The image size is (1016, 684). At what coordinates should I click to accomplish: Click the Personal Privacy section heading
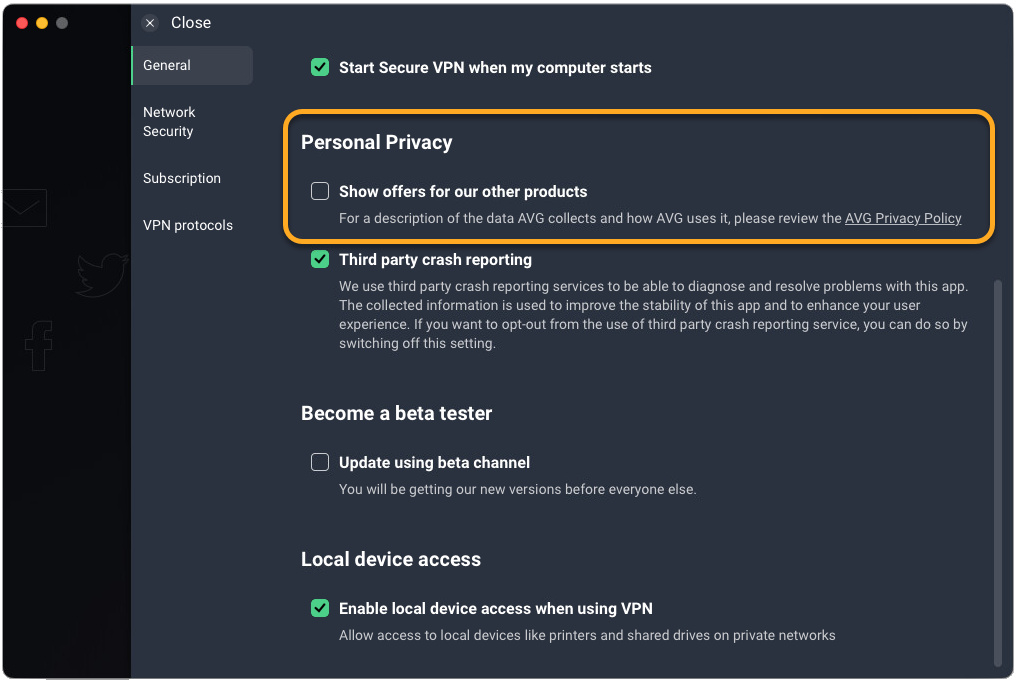pyautogui.click(x=377, y=142)
